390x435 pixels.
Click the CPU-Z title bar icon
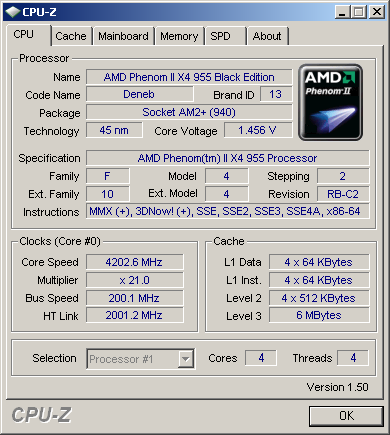13,12
